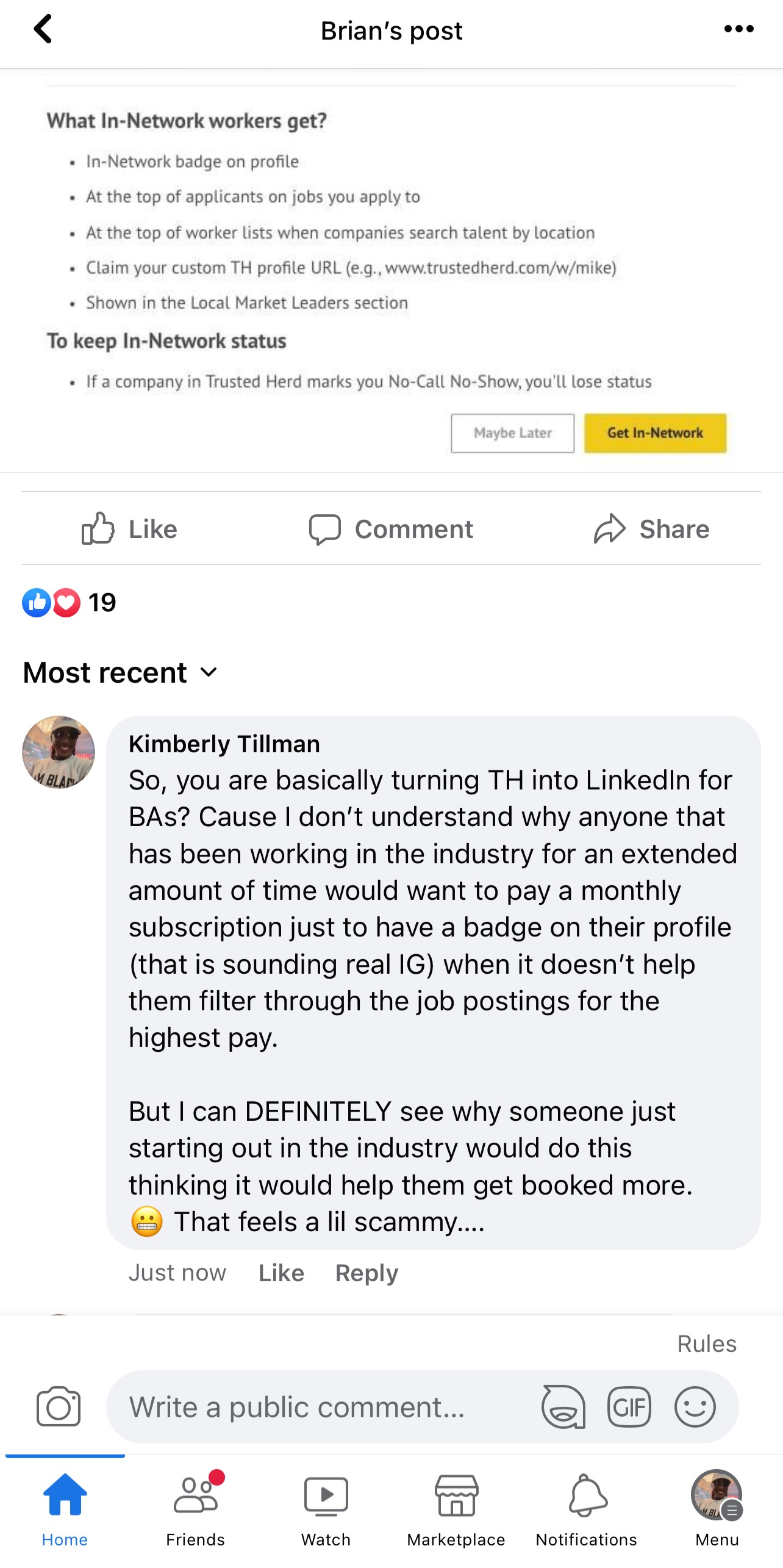Viewport: 783px width, 1568px height.
Task: Reply to Kimberly Tillman's comment
Action: coord(366,1273)
